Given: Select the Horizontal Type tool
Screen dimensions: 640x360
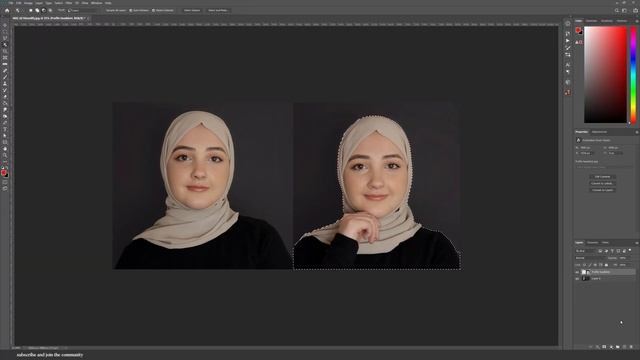Looking at the screenshot, I should coord(5,129).
